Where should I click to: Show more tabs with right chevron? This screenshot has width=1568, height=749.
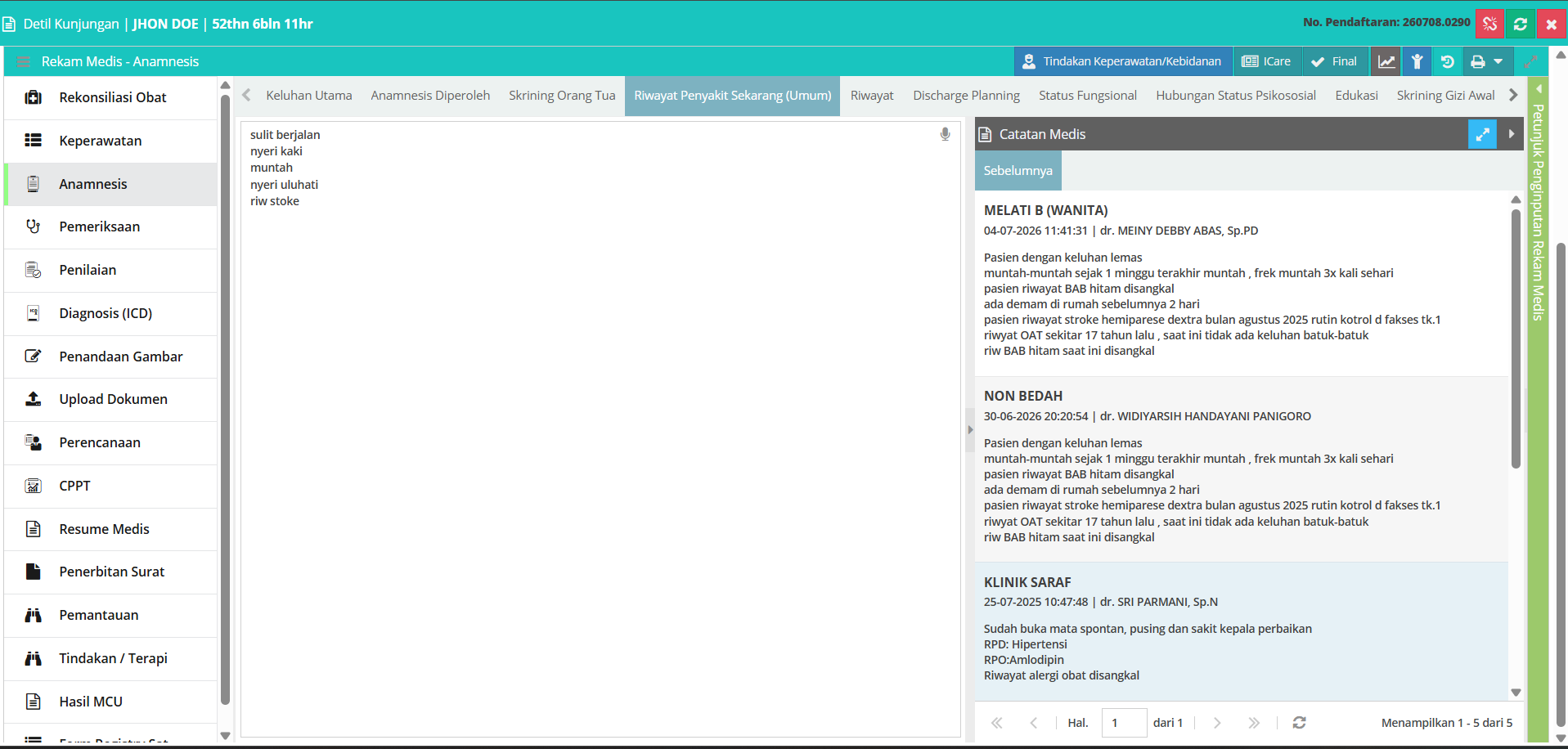(1513, 95)
